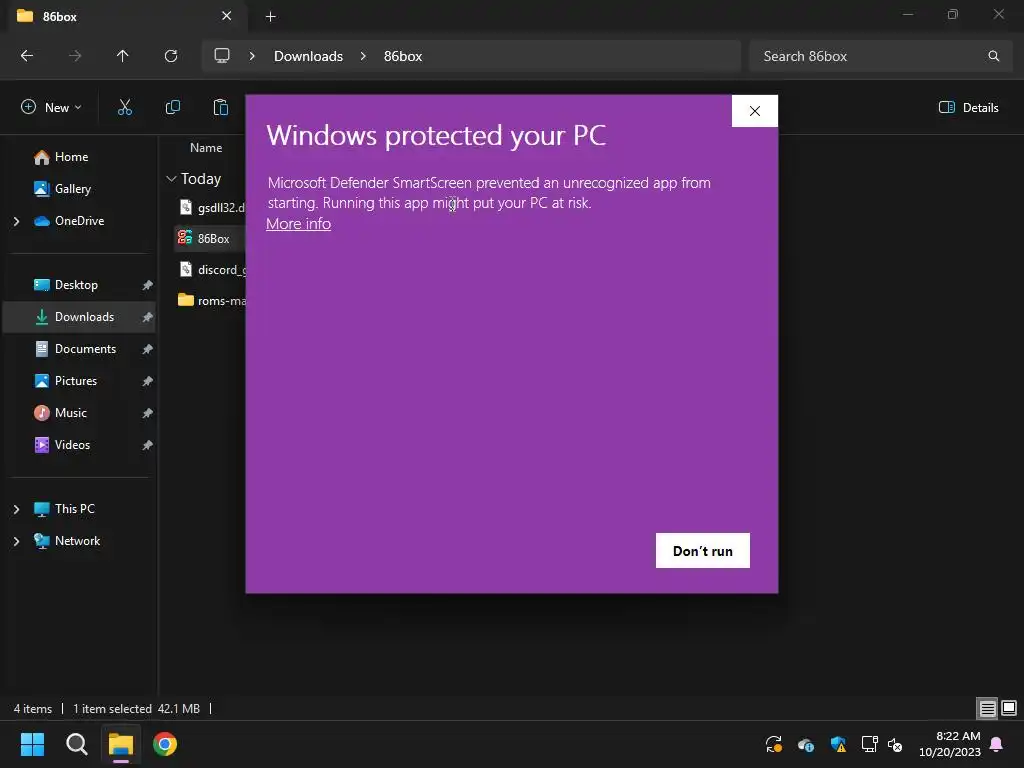Toggle the Details pane button

point(968,108)
